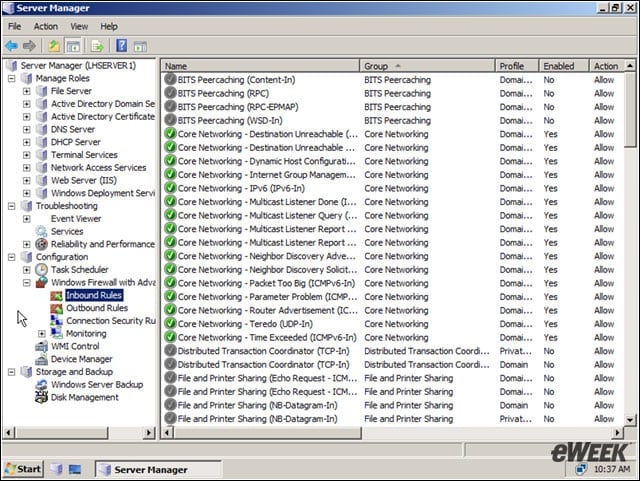Click the Device Manager icon
The width and height of the screenshot is (640, 481).
41,359
